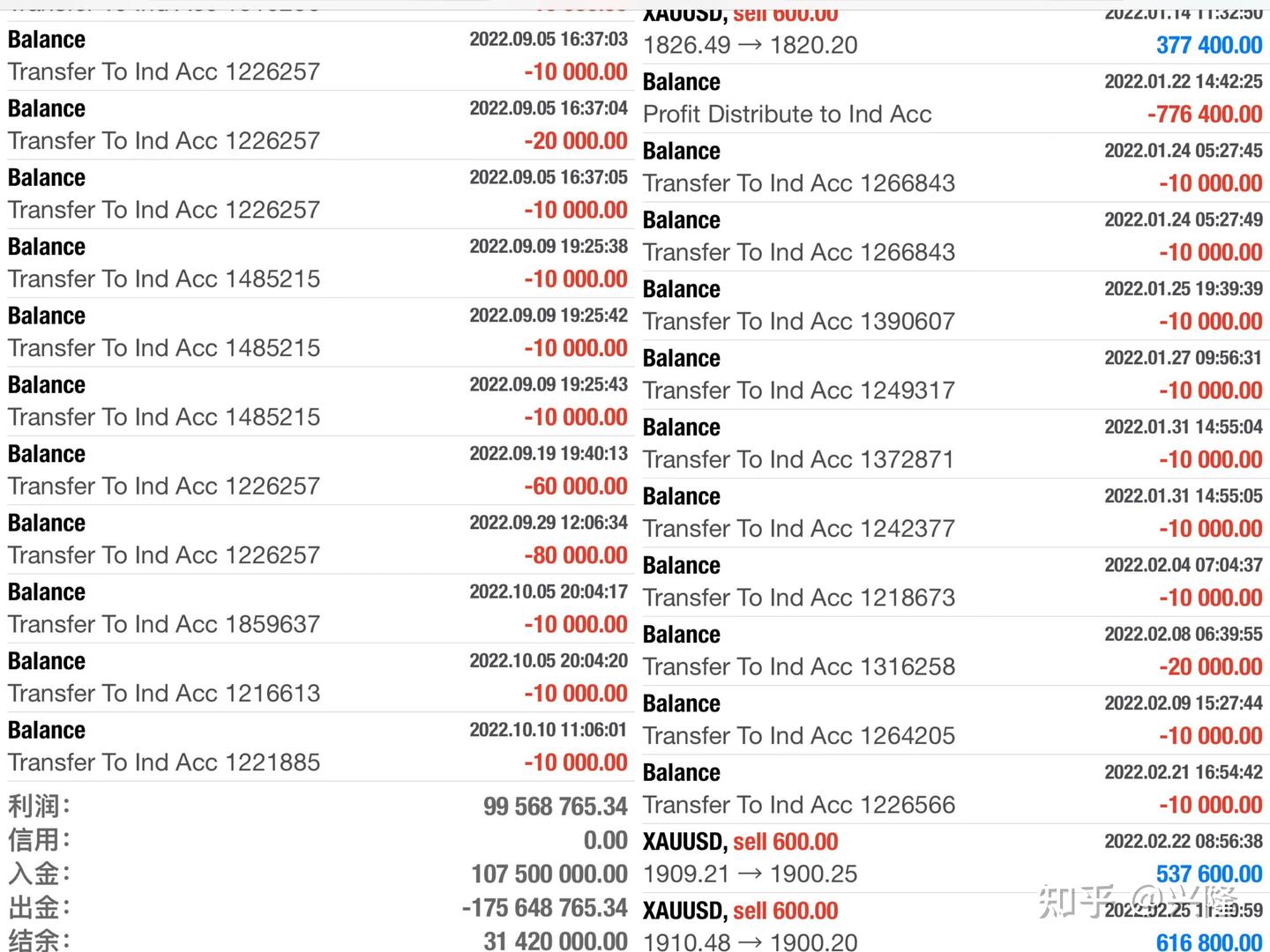Tap the -80 000.00 transfer amount
Viewport: 1270px width, 952px height.
click(x=575, y=555)
